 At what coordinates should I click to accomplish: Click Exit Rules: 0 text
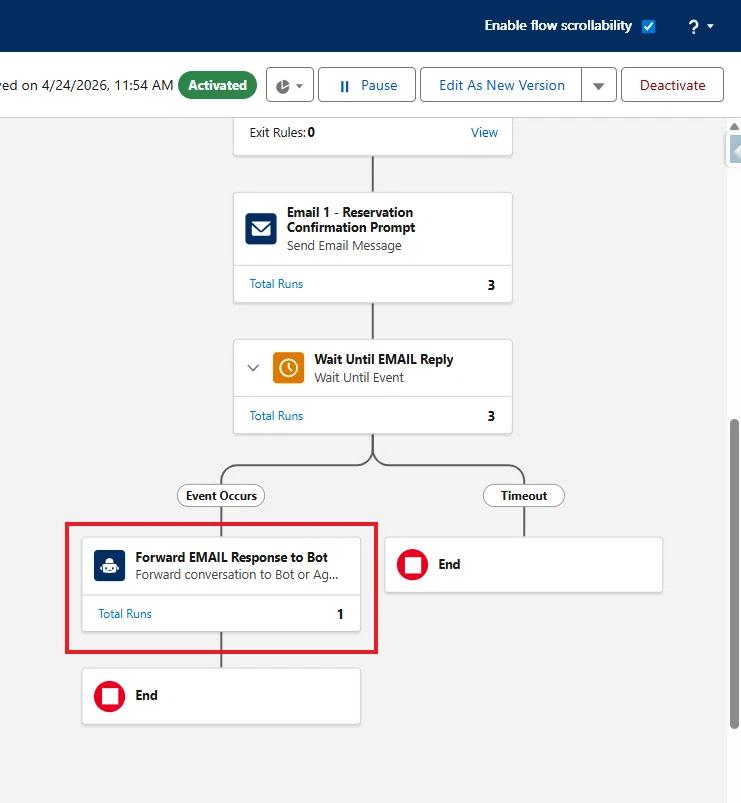[282, 133]
